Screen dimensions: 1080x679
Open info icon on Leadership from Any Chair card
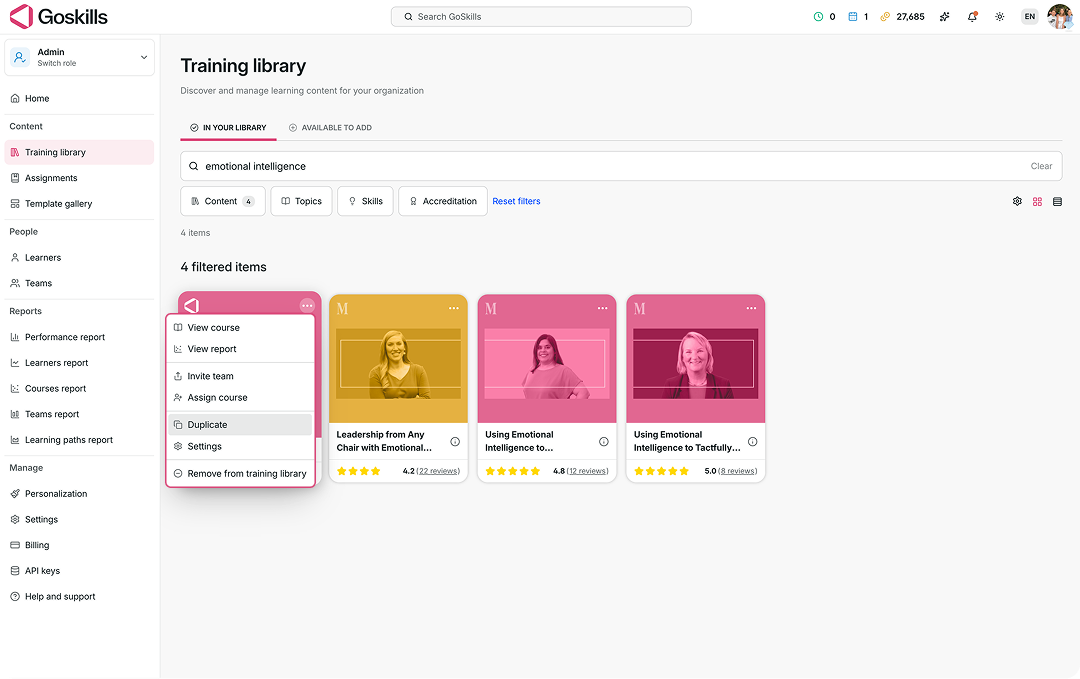pyautogui.click(x=455, y=441)
